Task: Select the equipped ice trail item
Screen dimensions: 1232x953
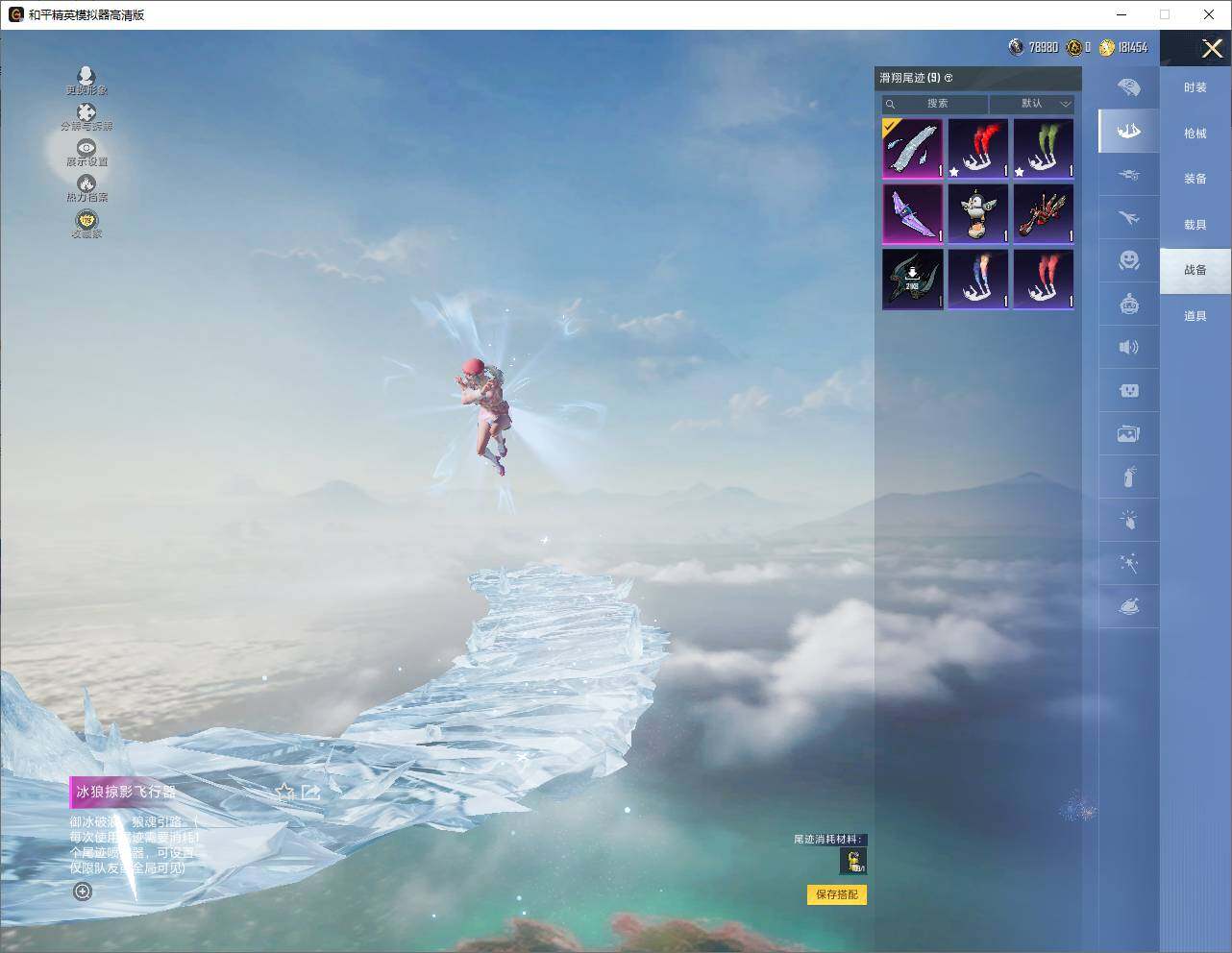Action: point(913,148)
